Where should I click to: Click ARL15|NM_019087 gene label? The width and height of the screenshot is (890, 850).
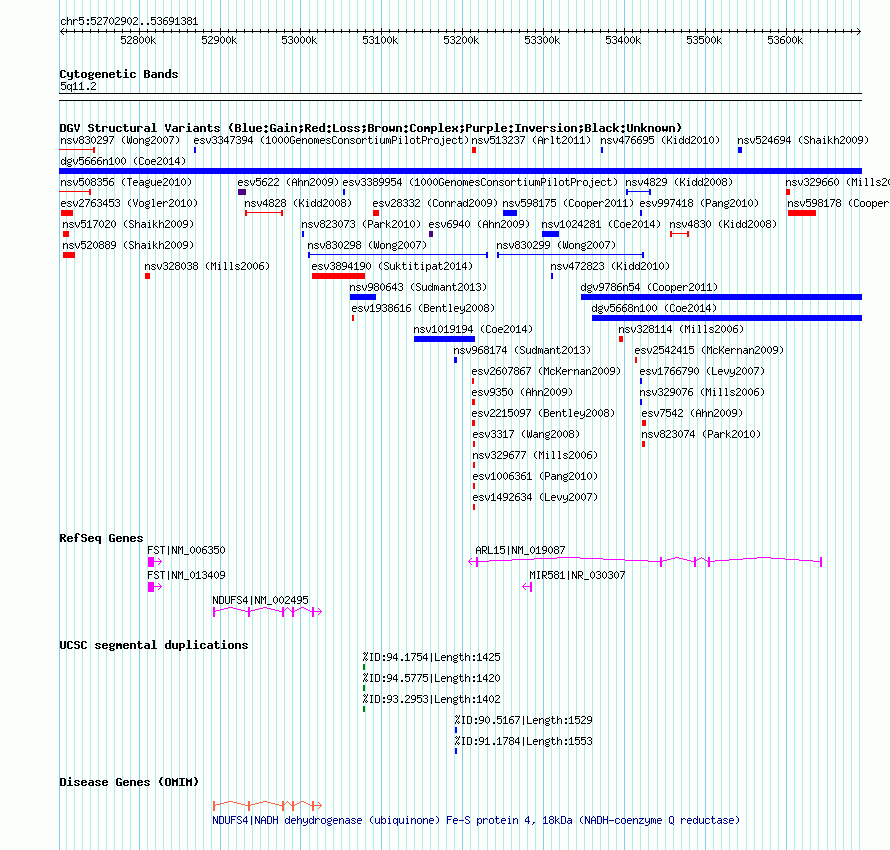(x=520, y=550)
